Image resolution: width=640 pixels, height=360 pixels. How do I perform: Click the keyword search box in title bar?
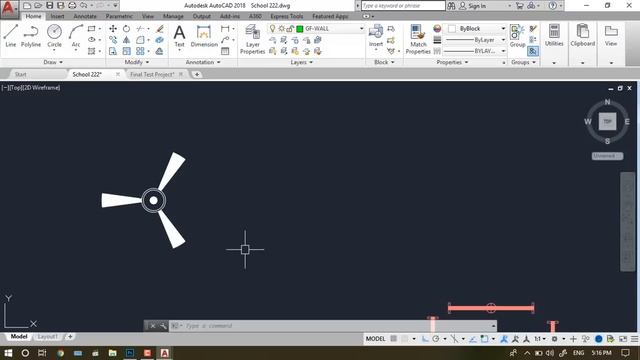point(403,6)
